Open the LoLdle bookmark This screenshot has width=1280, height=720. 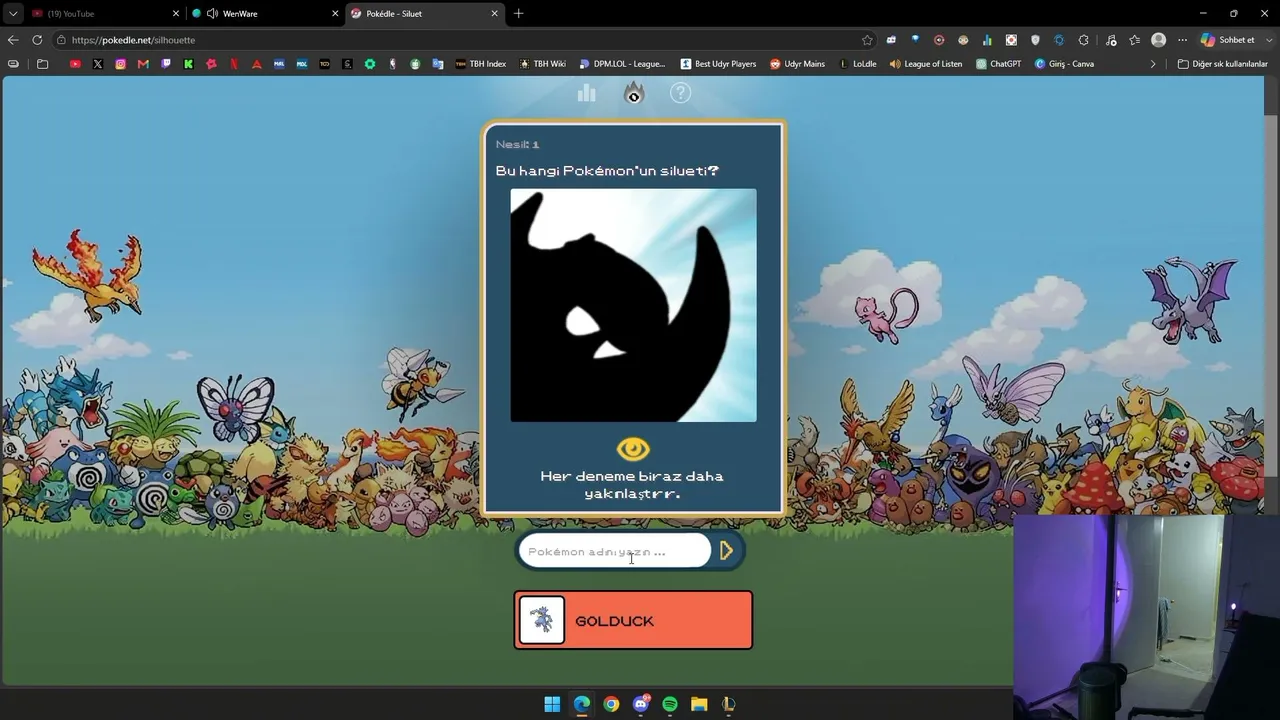click(x=857, y=64)
